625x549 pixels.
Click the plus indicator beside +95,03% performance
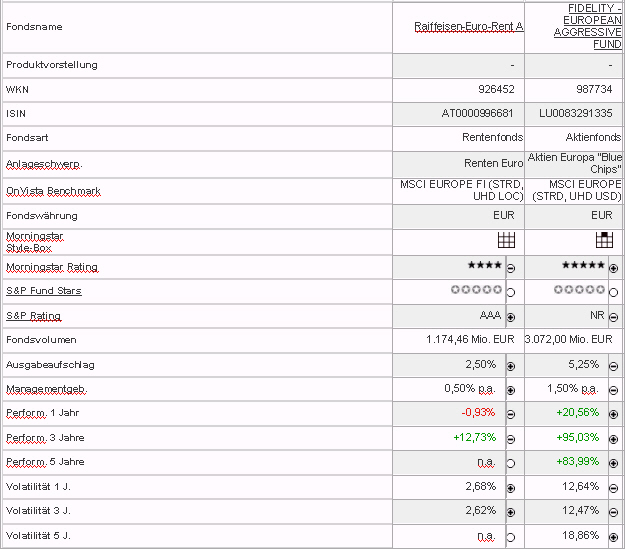pos(613,439)
